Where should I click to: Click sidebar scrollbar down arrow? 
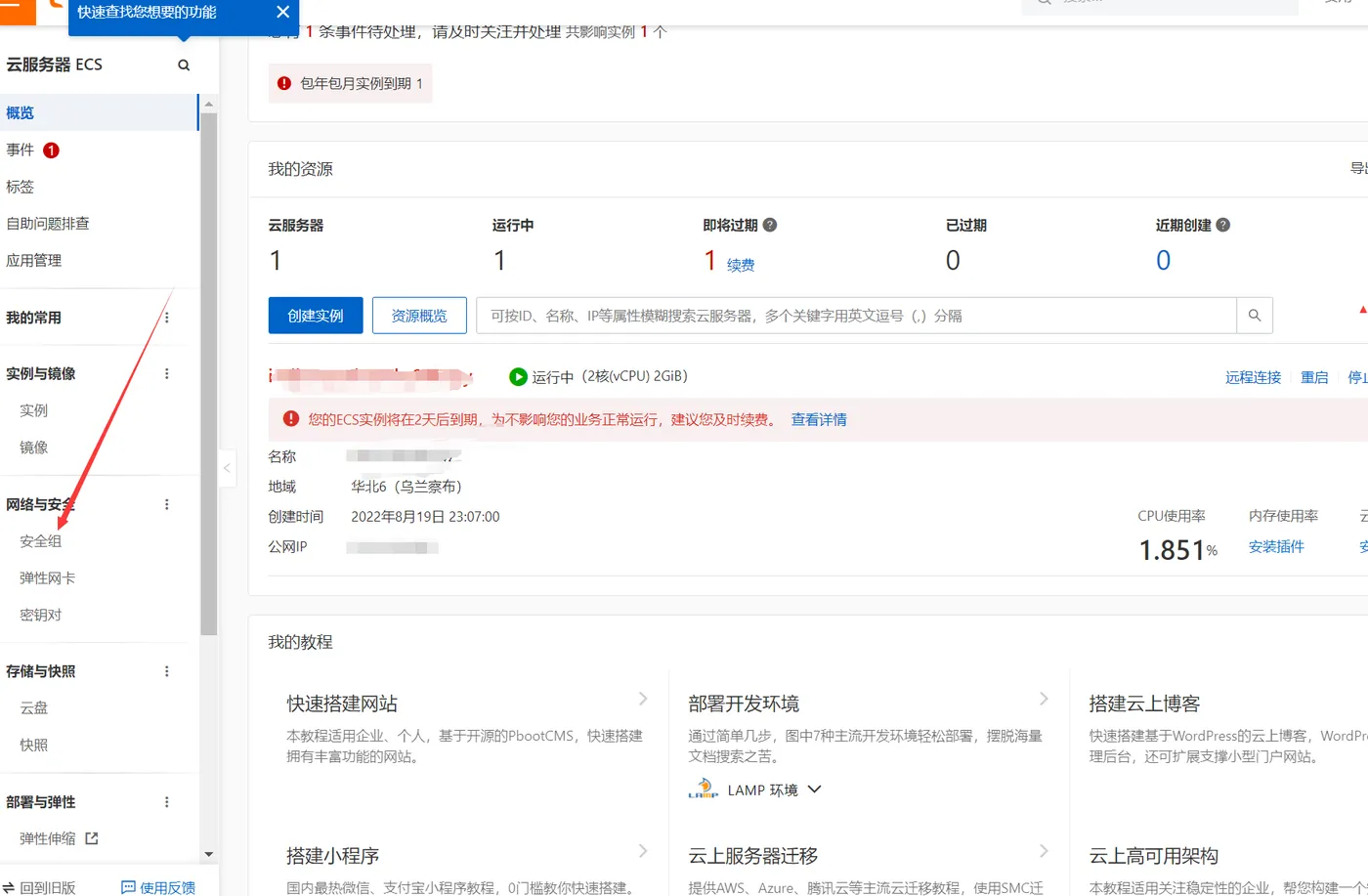[208, 854]
